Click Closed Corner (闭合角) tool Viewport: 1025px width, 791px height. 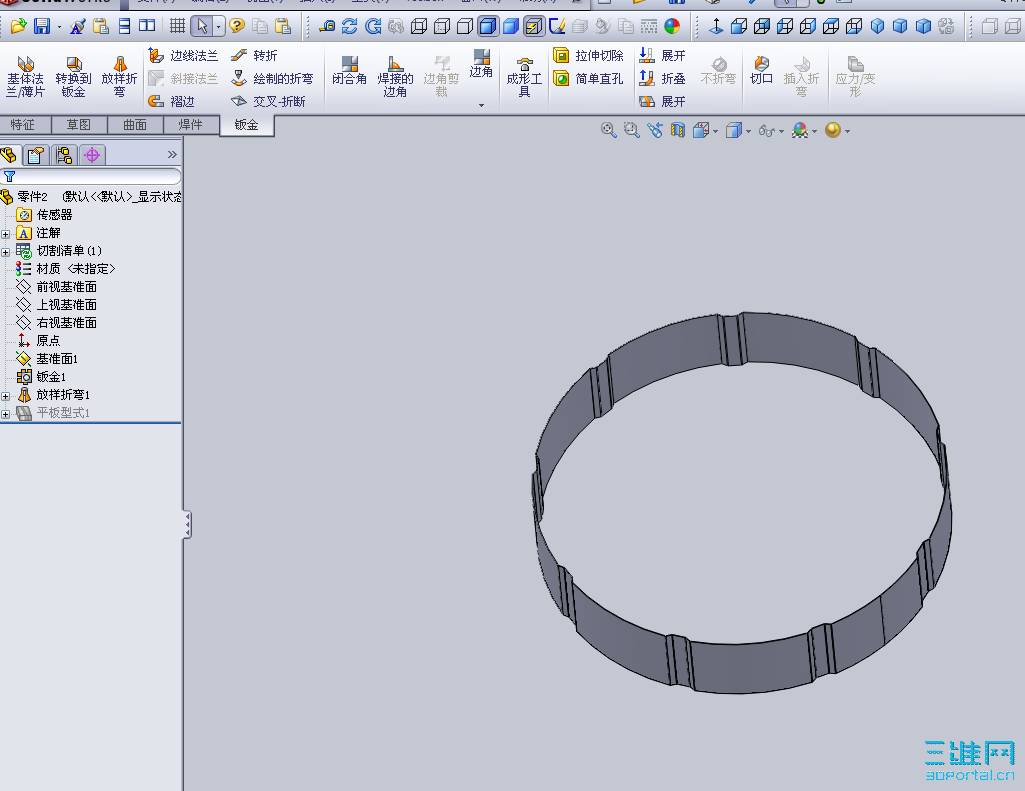[349, 71]
